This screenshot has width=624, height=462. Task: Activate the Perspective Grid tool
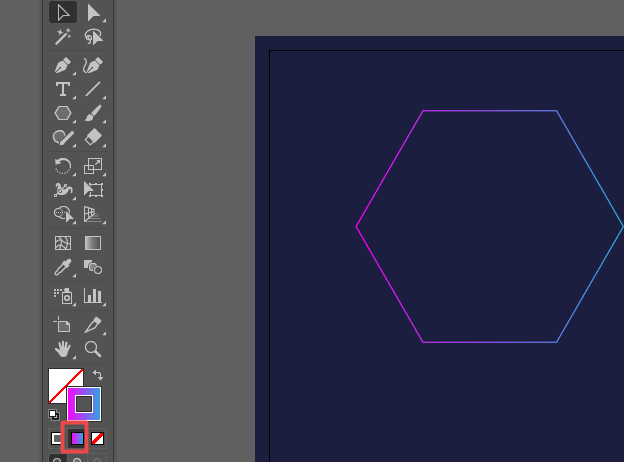(93, 214)
